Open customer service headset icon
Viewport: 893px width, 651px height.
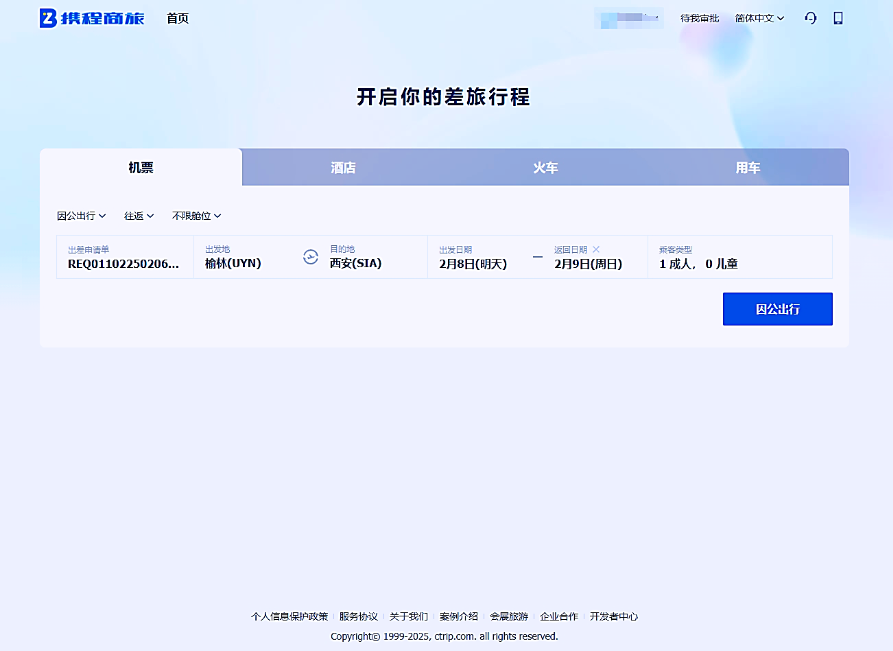click(x=810, y=18)
